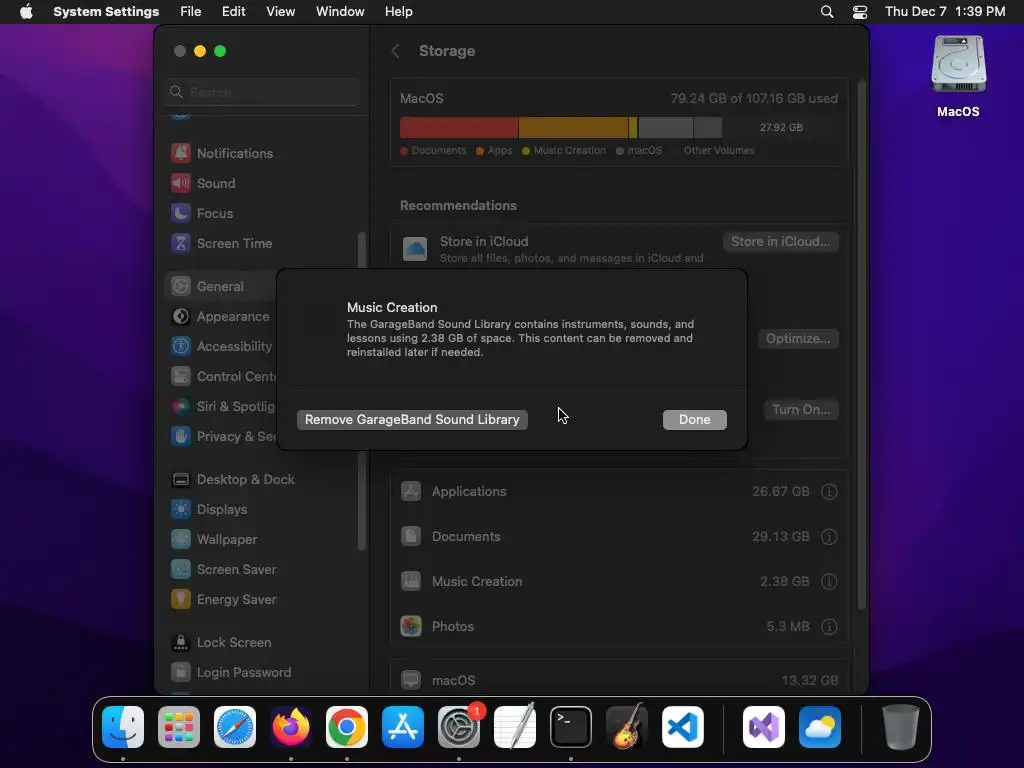Launch GarageBand from the Dock
1024x768 pixels.
point(627,727)
